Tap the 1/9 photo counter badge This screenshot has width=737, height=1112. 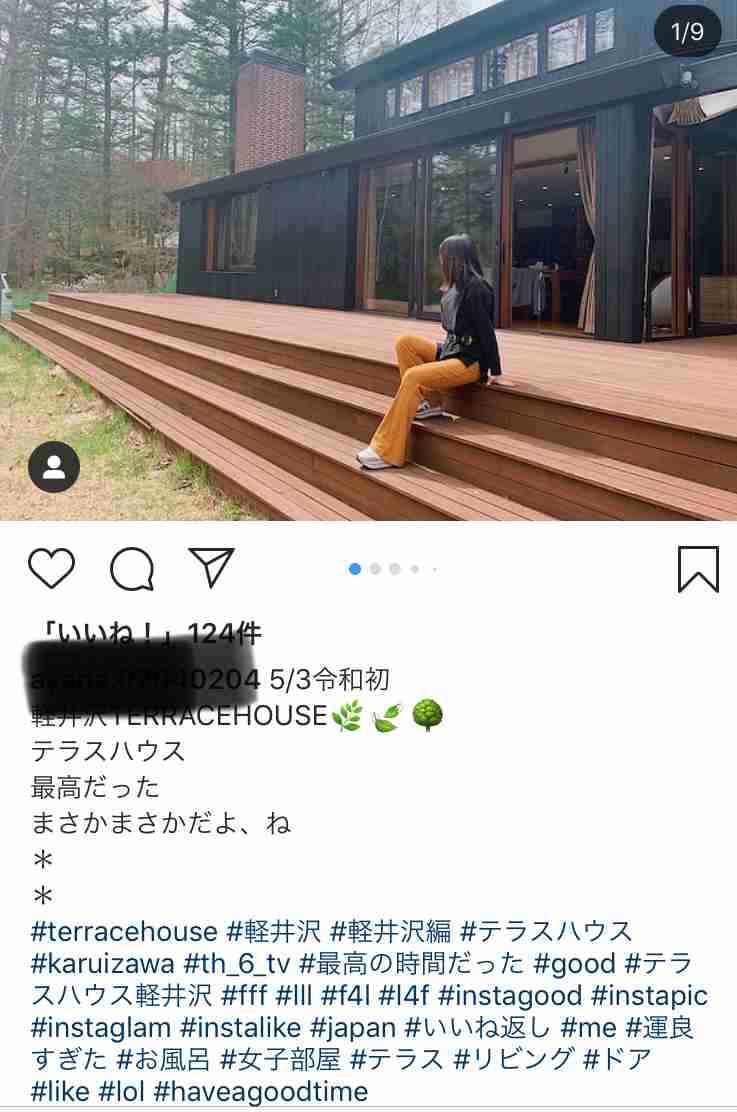687,31
